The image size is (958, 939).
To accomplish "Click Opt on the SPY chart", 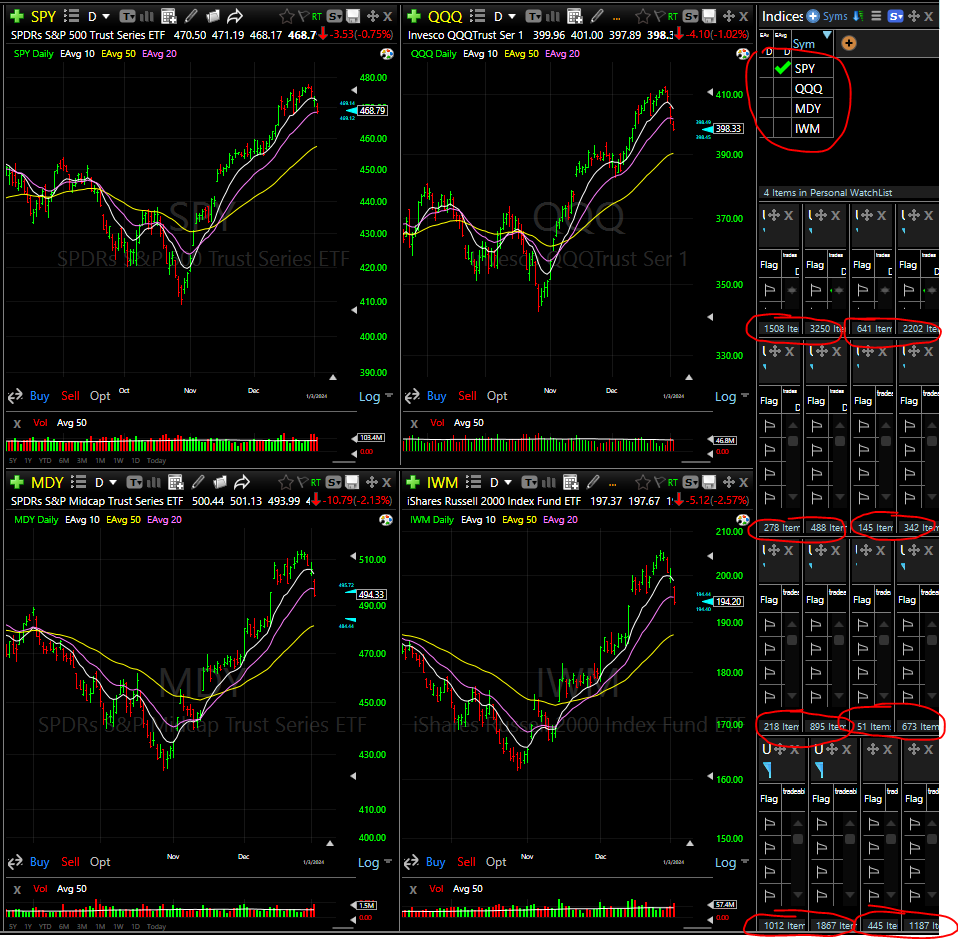I will tap(100, 396).
